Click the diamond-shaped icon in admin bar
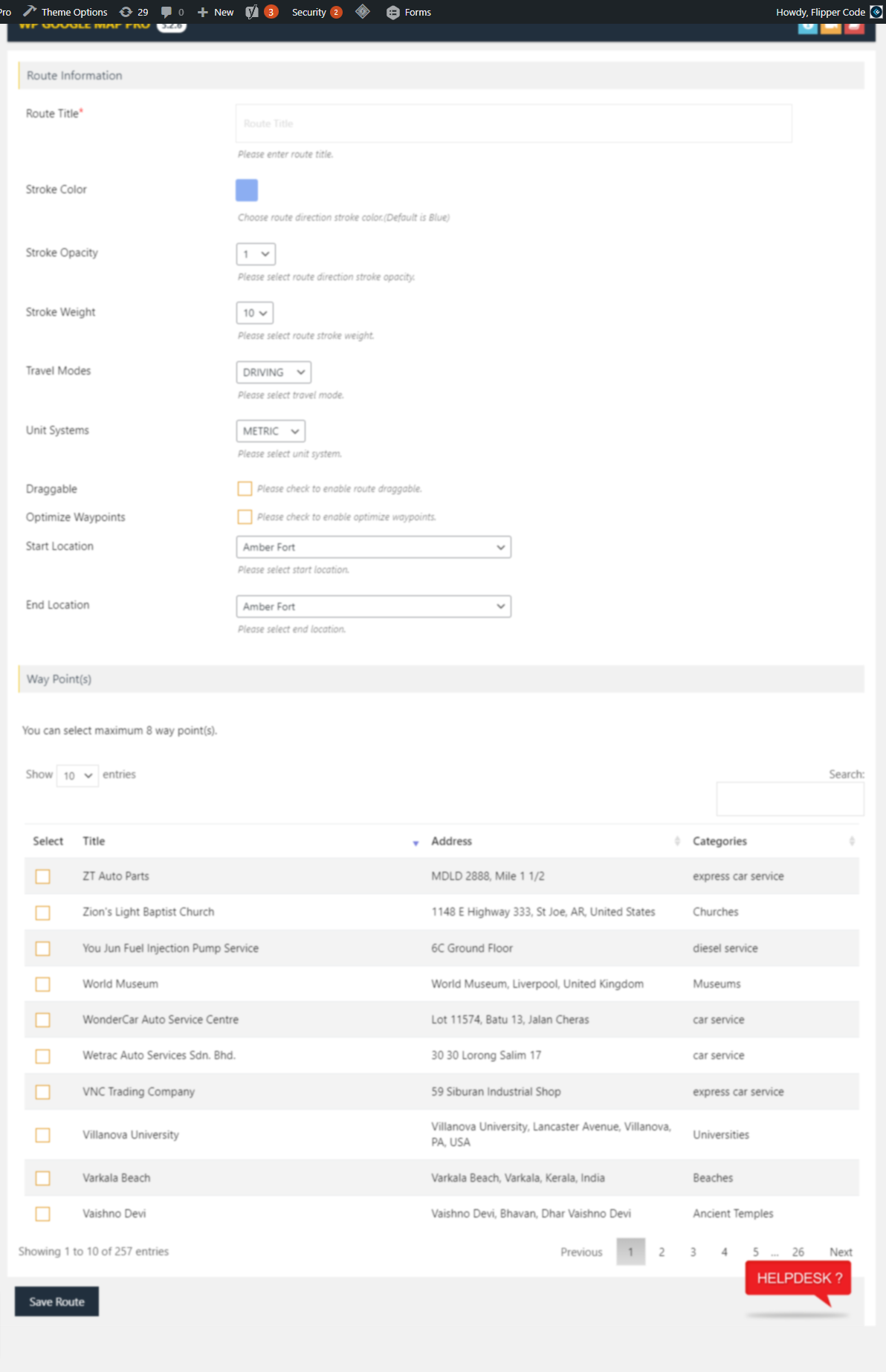Screen dimensions: 886x1372 click(x=363, y=12)
